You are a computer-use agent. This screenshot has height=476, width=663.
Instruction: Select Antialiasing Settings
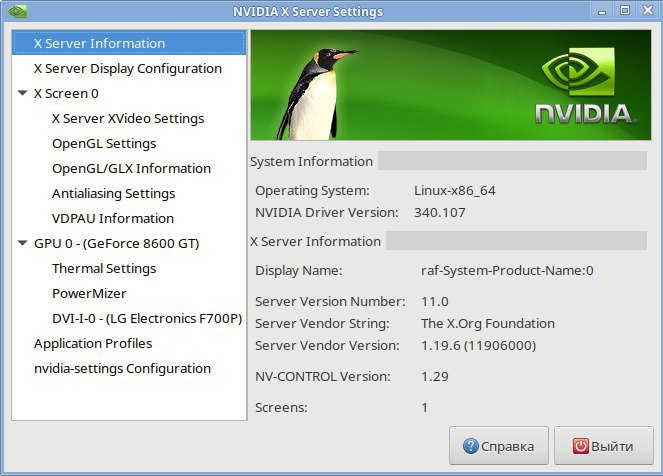113,193
